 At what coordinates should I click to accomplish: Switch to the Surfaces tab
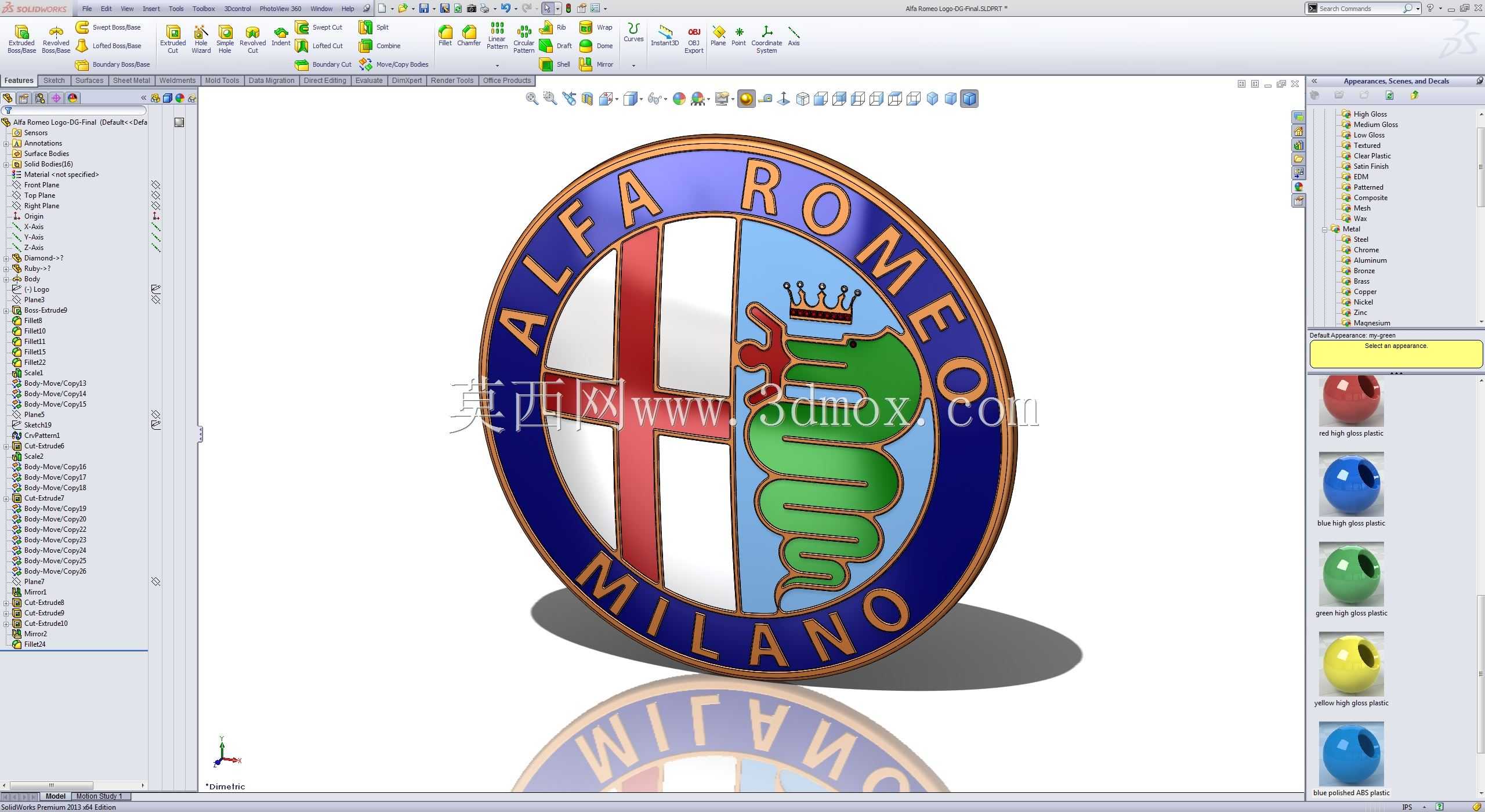(x=89, y=81)
